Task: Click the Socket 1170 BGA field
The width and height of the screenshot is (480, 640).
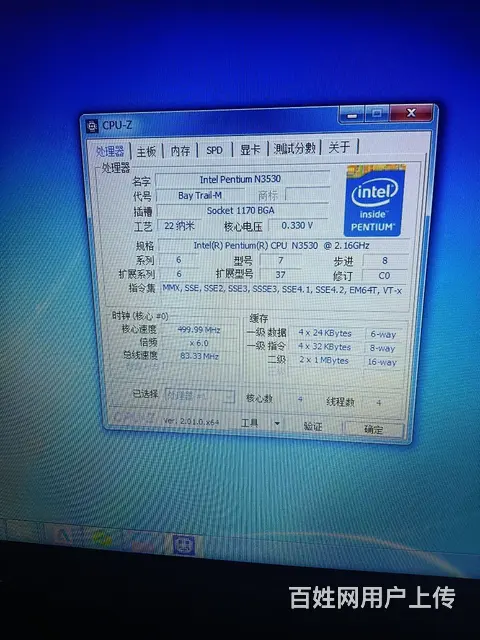Action: 242,211
